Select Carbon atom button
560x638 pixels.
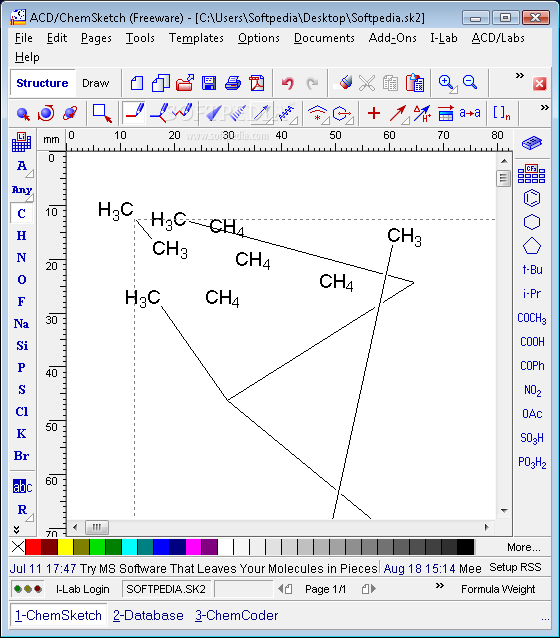pos(22,214)
